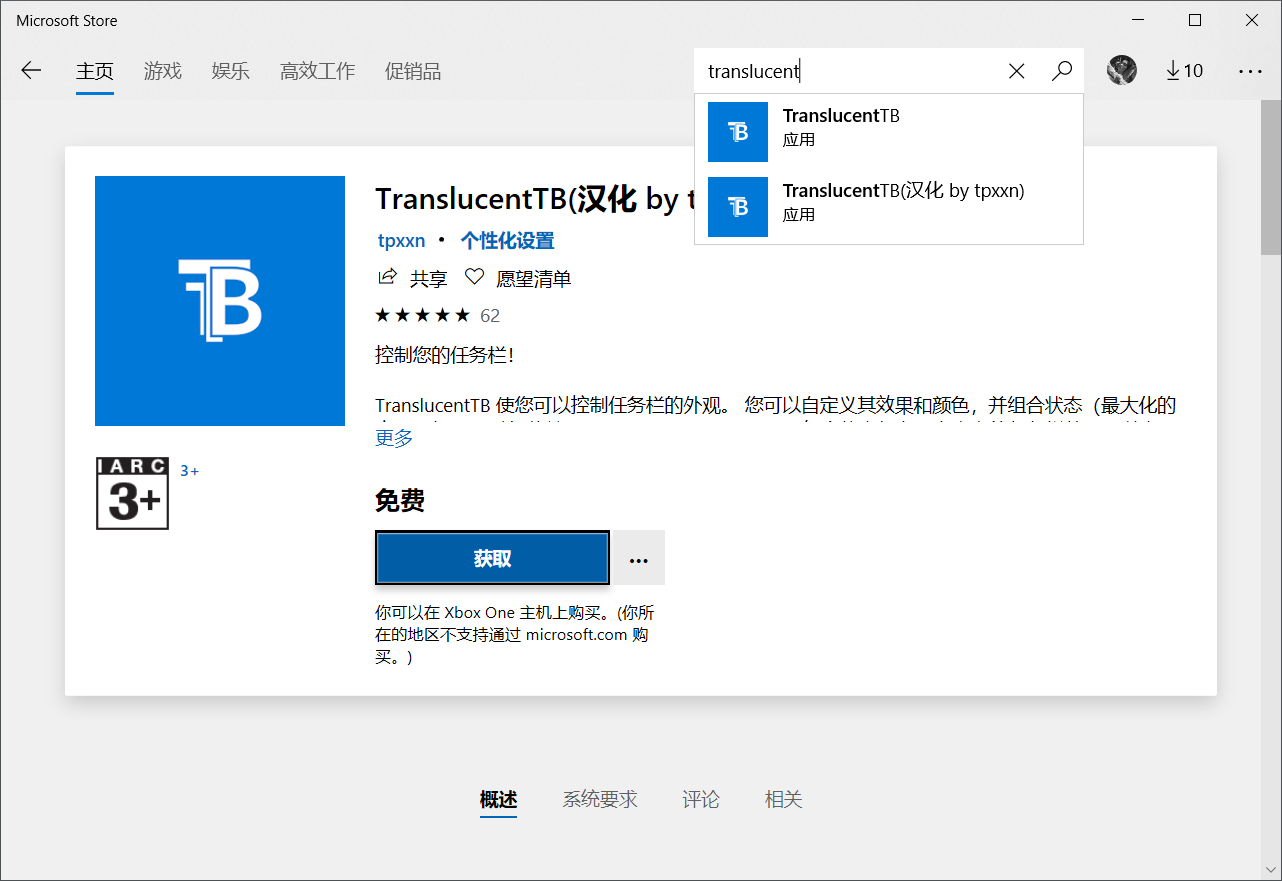The height and width of the screenshot is (881, 1282).
Task: Click the 汉化 by tpxxn suggestion icon
Action: point(738,207)
